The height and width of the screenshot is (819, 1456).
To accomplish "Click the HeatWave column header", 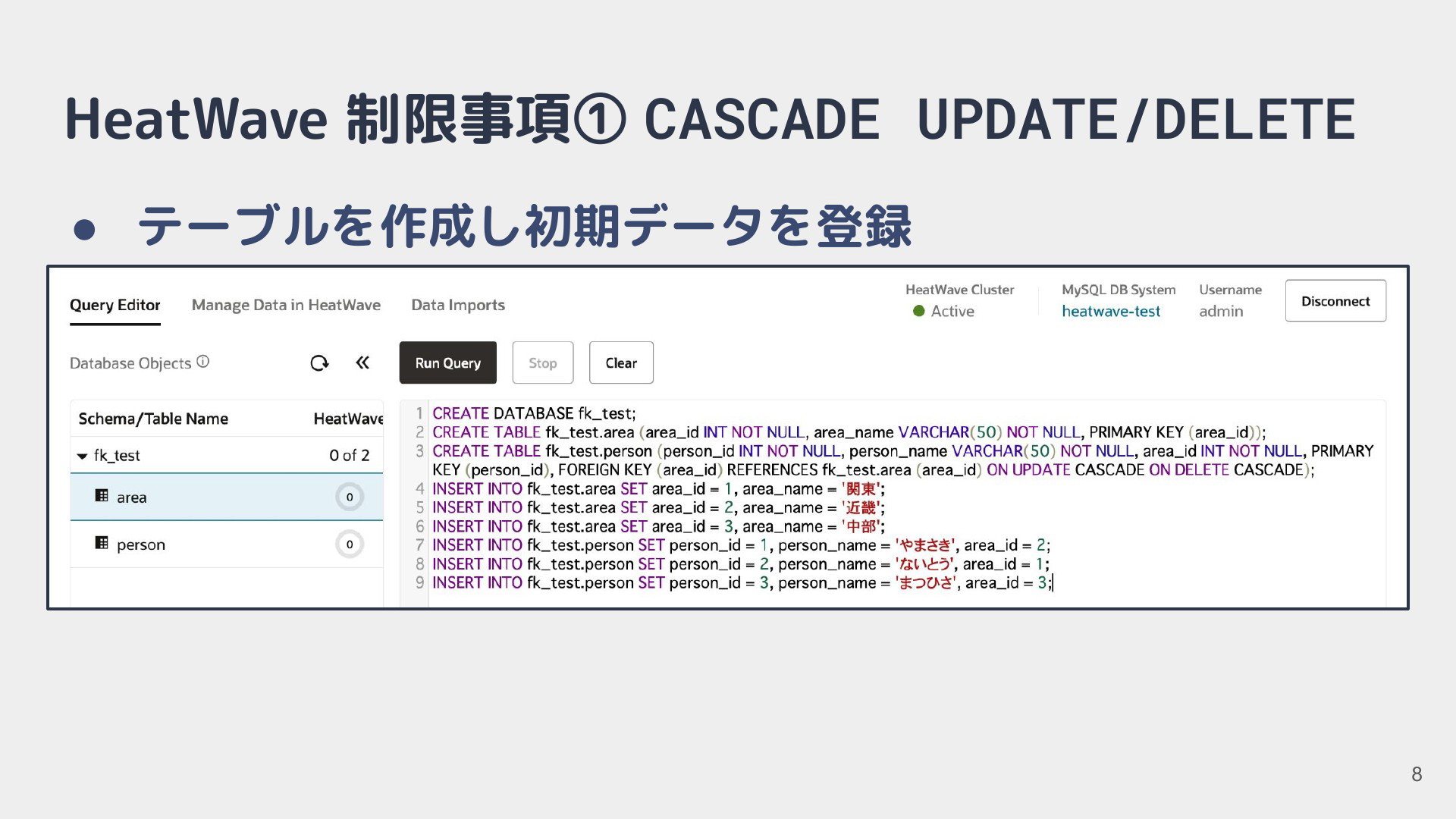I will (x=348, y=419).
